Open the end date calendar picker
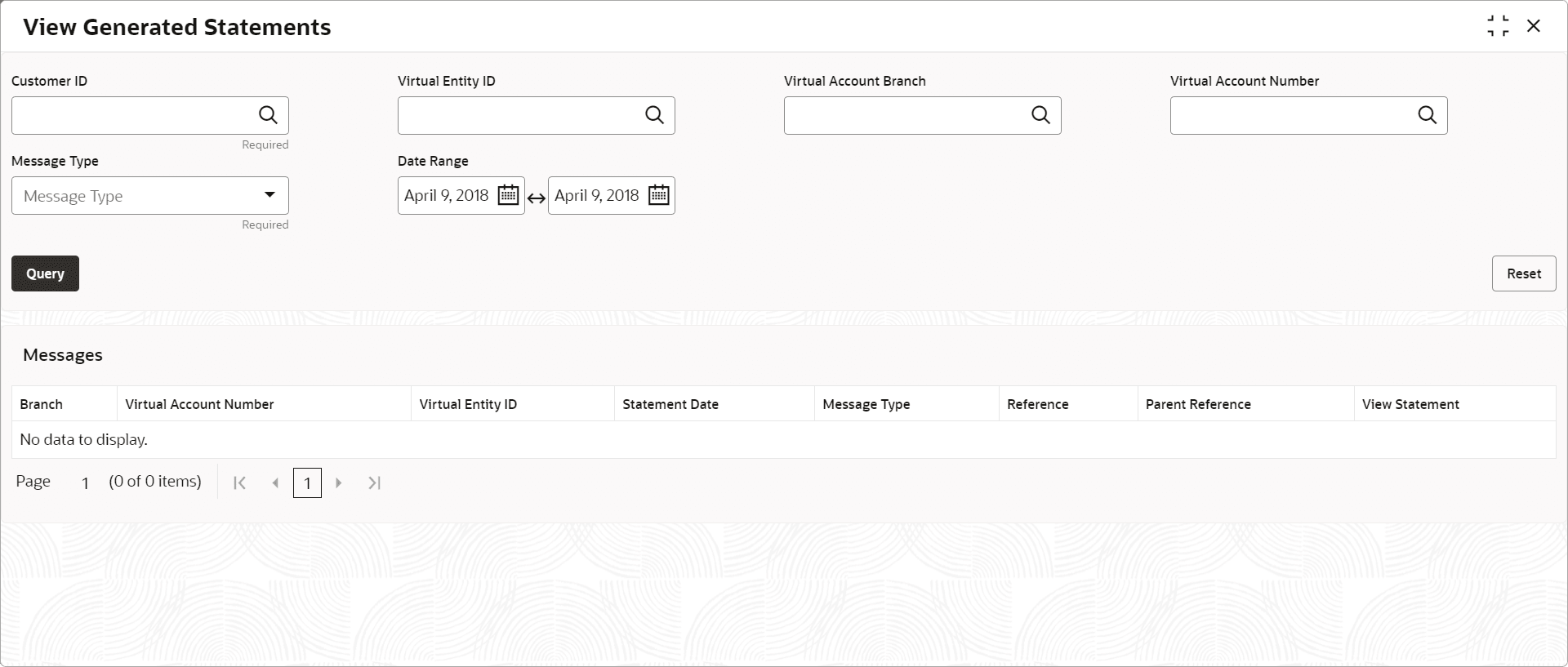Screen dimensions: 1568x667 pyautogui.click(x=658, y=195)
